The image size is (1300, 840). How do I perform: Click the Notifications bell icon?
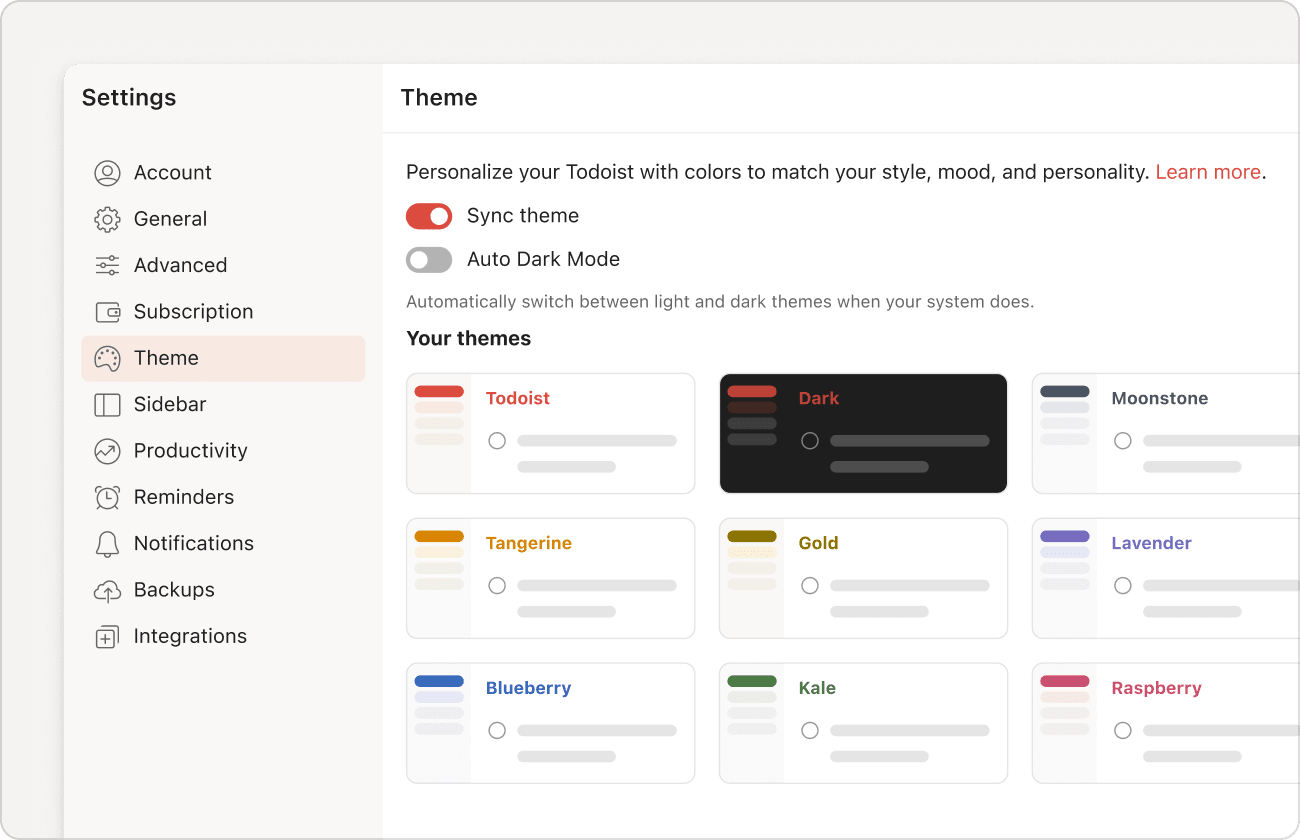click(x=108, y=543)
